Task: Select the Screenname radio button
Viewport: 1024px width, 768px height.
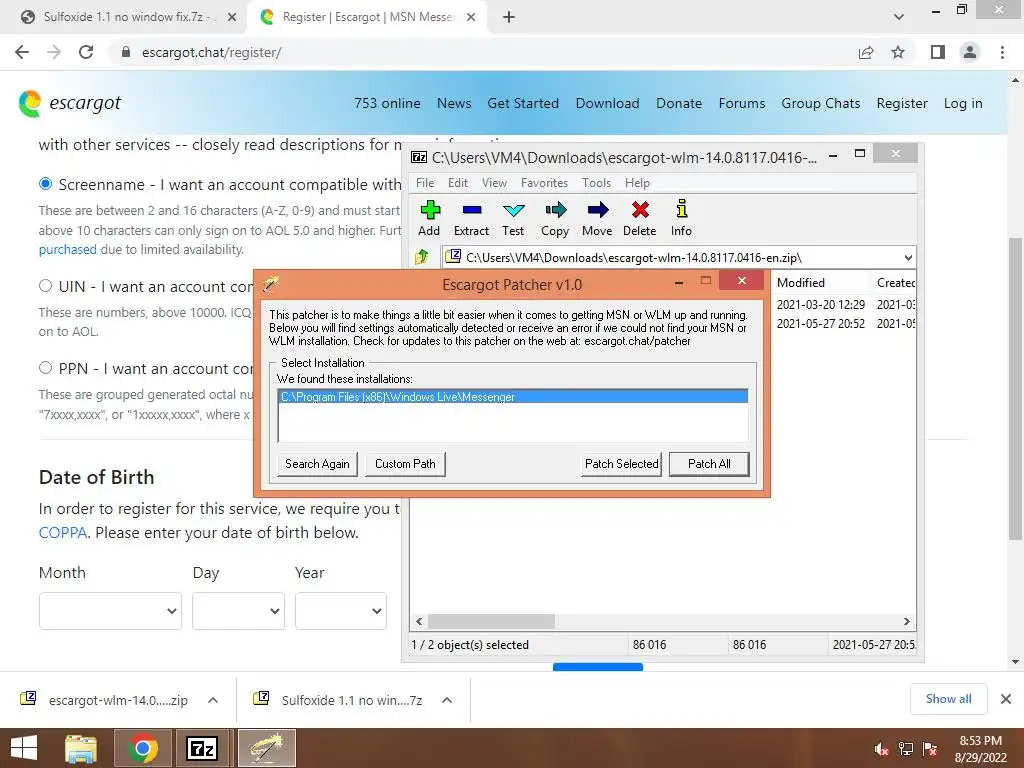Action: click(x=45, y=184)
